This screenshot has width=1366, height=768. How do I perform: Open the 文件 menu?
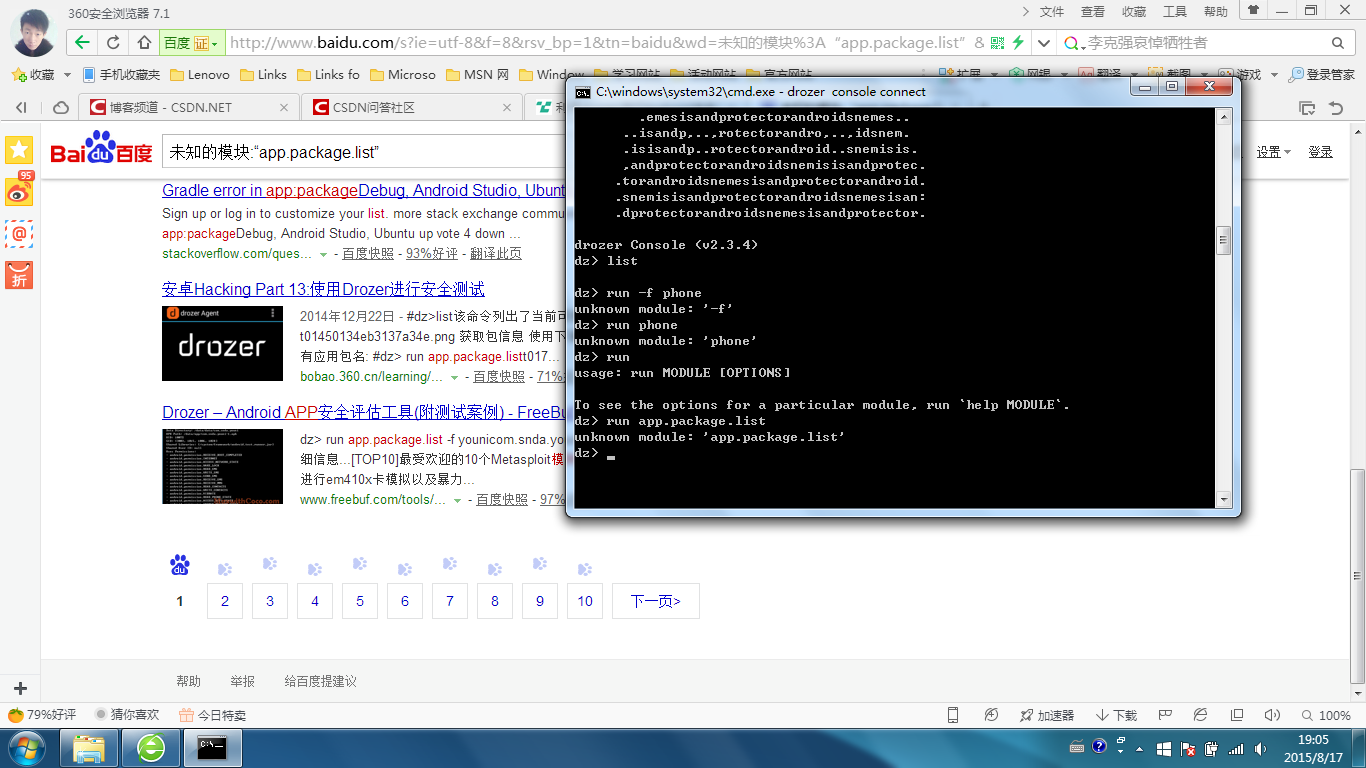pyautogui.click(x=1052, y=12)
